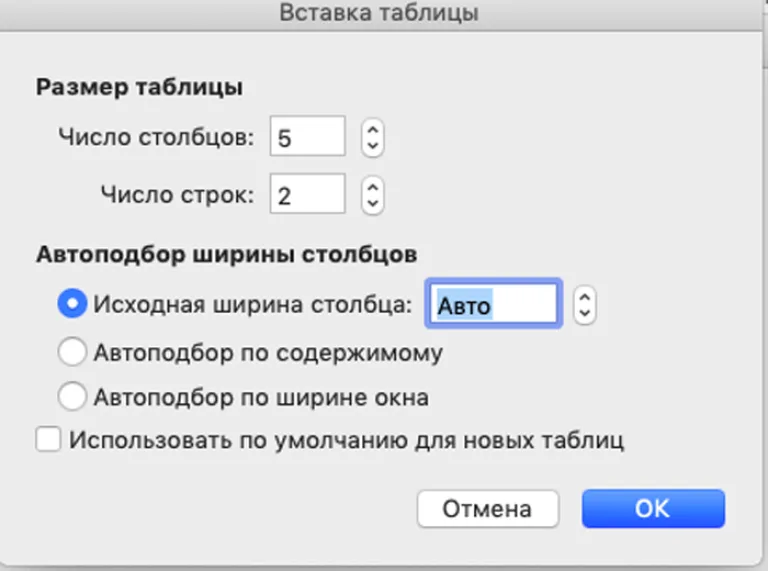
Task: Increase the number of rows with stepper
Action: [373, 187]
